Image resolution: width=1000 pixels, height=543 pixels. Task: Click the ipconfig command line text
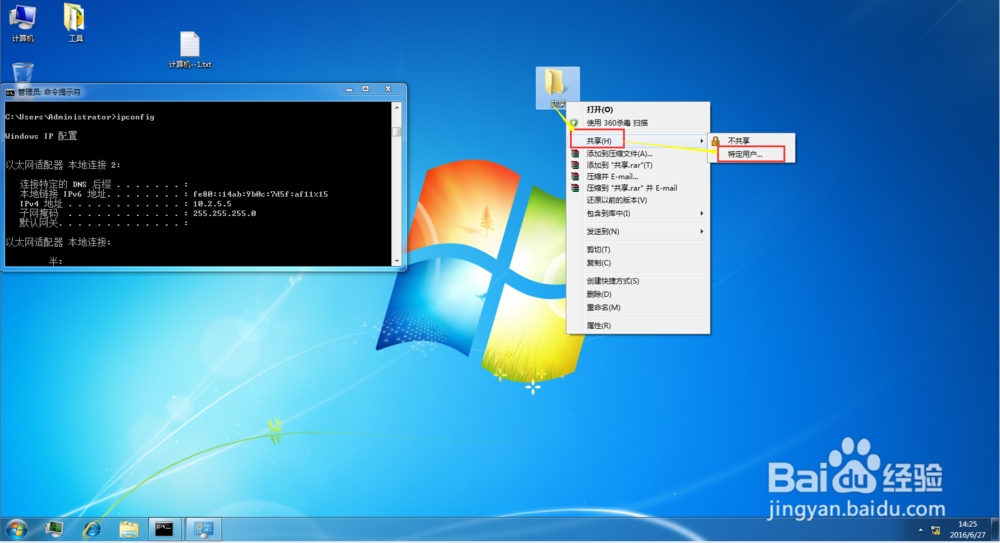79,117
